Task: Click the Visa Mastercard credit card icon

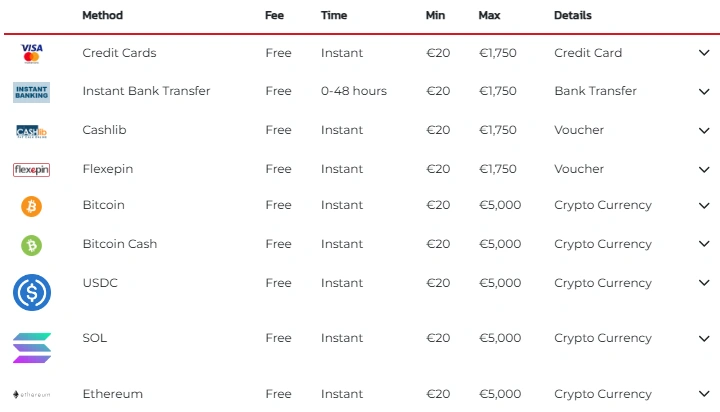Action: [32, 53]
